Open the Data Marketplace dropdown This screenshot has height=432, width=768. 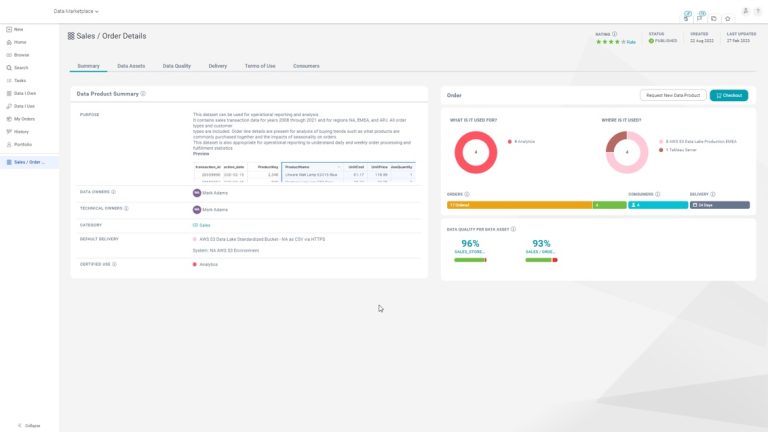coord(76,11)
